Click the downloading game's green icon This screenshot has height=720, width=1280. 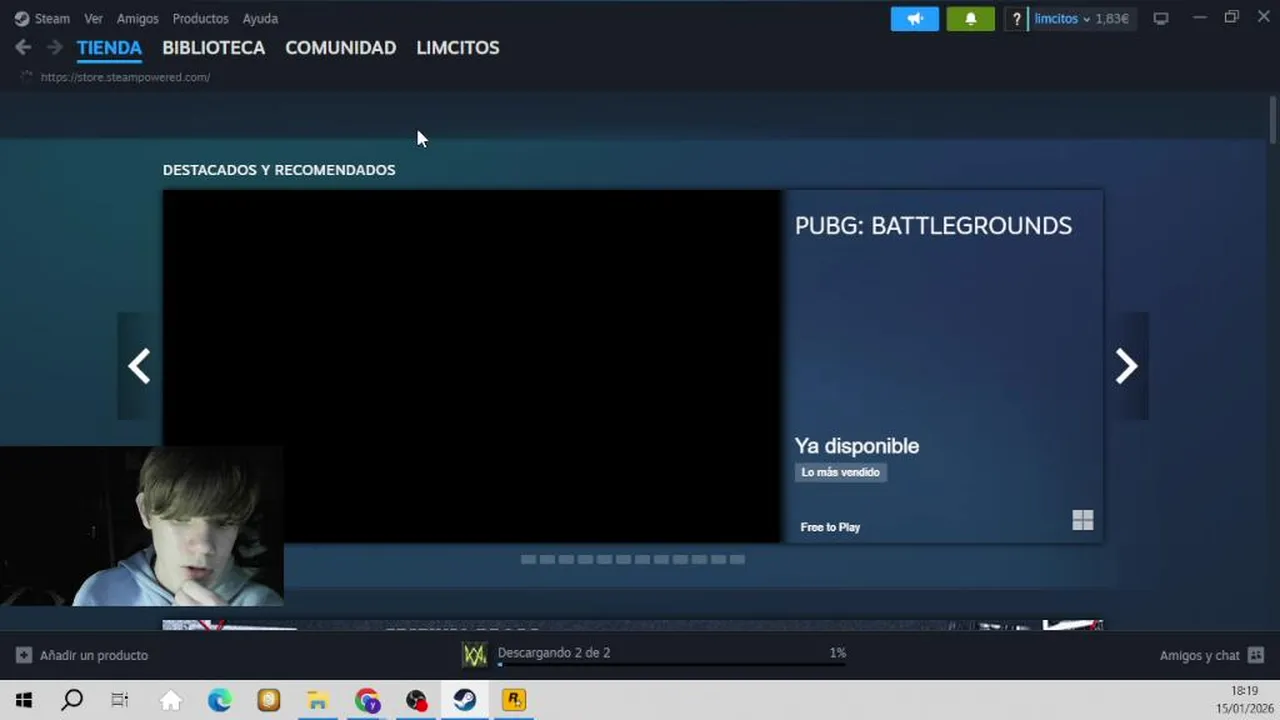[475, 655]
